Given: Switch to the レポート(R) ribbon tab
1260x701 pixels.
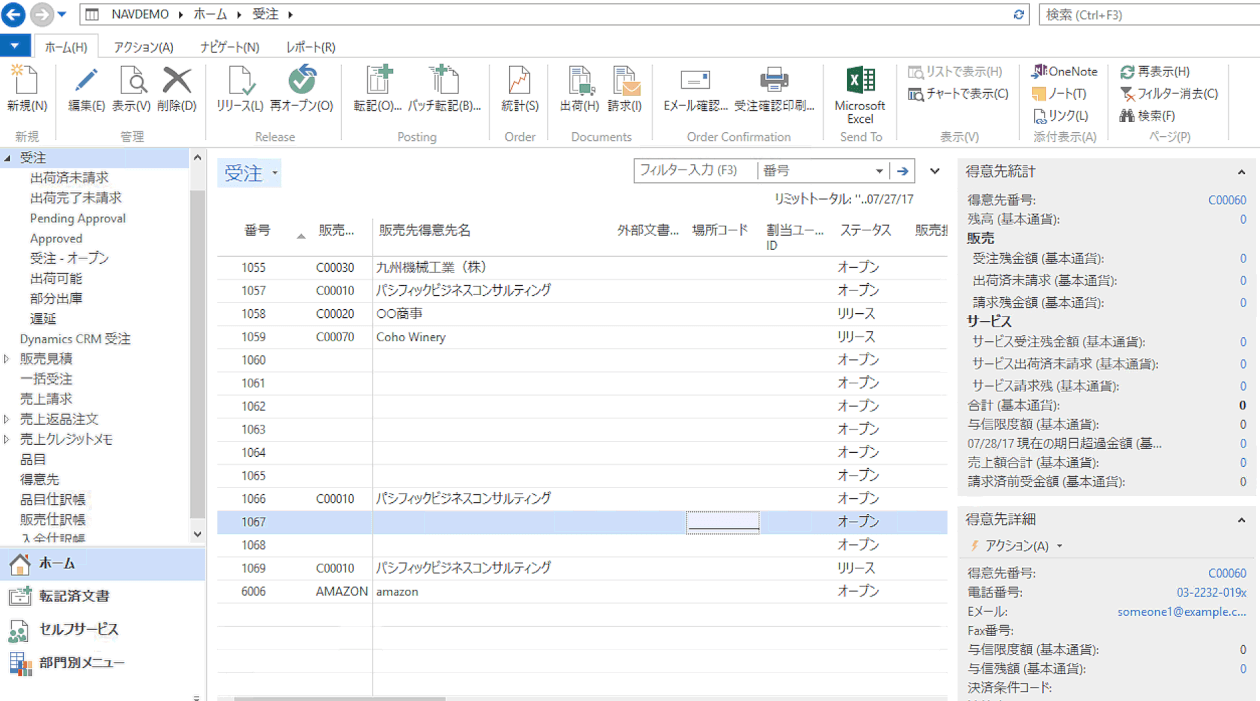Looking at the screenshot, I should point(310,47).
